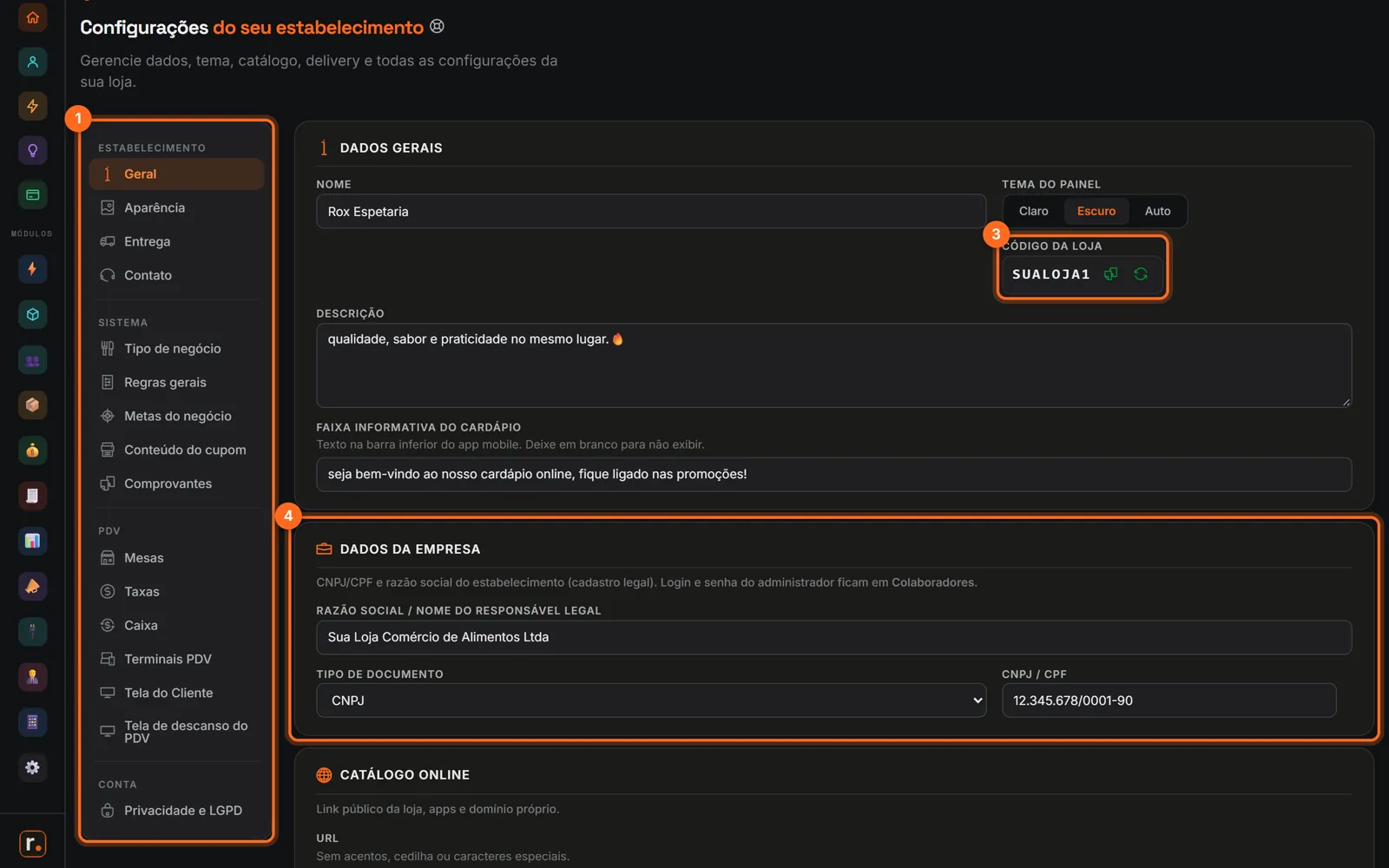This screenshot has width=1389, height=868.
Task: Click the SUALOJA1 store code text
Action: tap(1050, 274)
